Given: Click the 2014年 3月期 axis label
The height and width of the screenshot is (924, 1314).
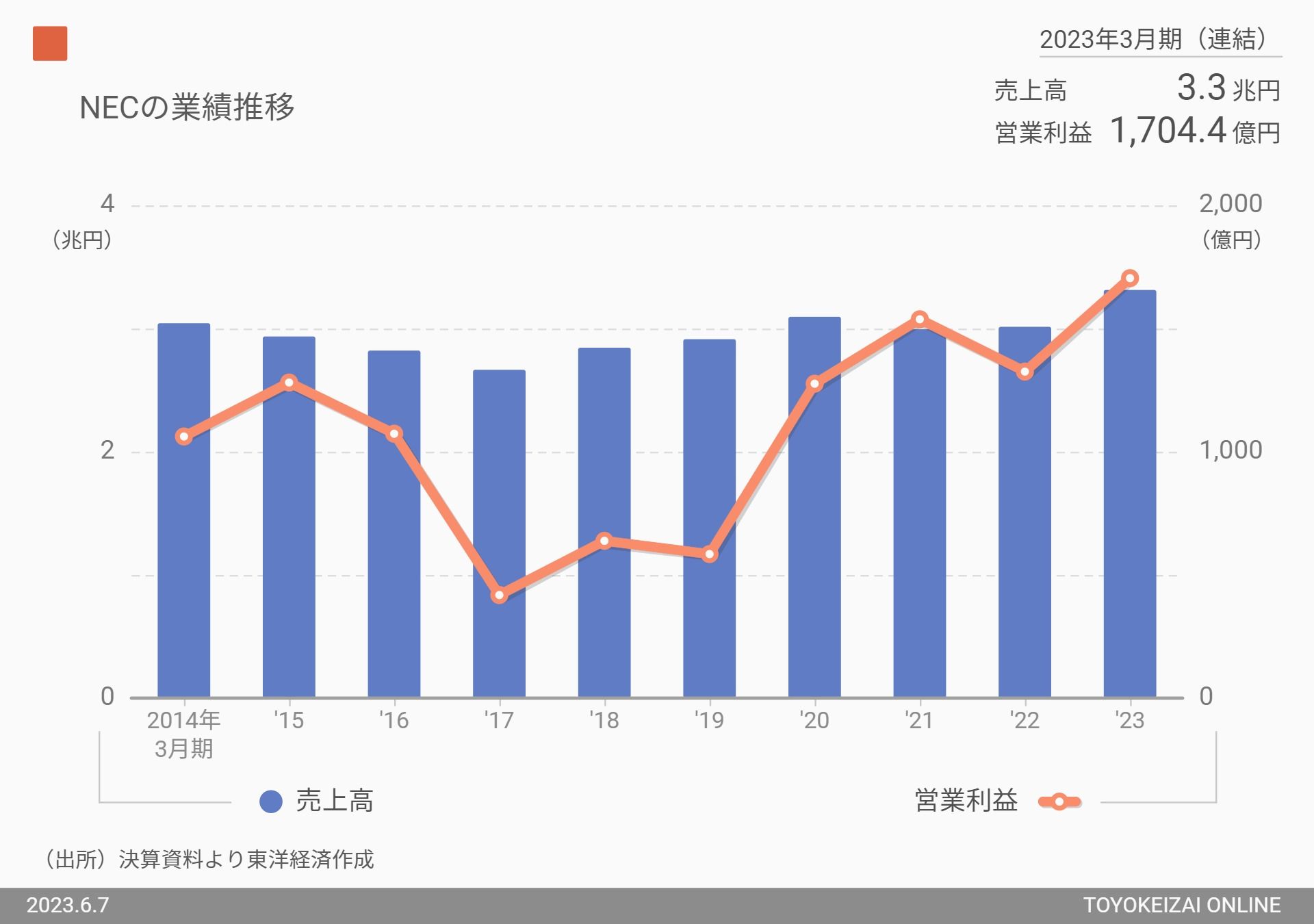Looking at the screenshot, I should click(183, 734).
